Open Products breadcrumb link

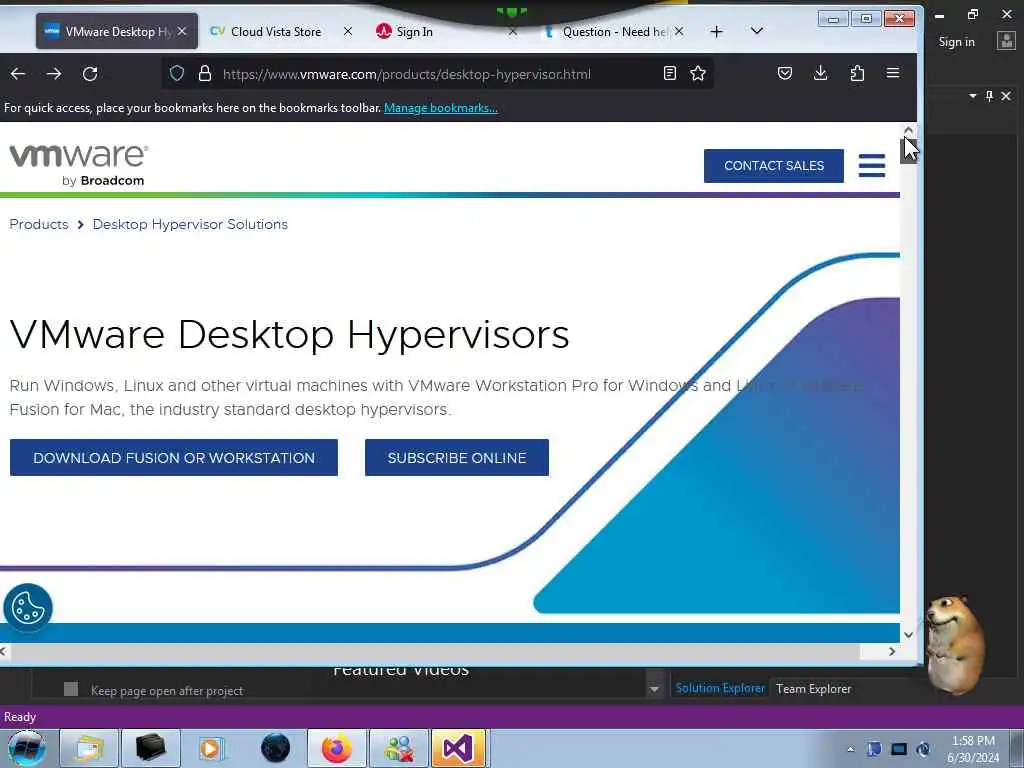(x=39, y=224)
